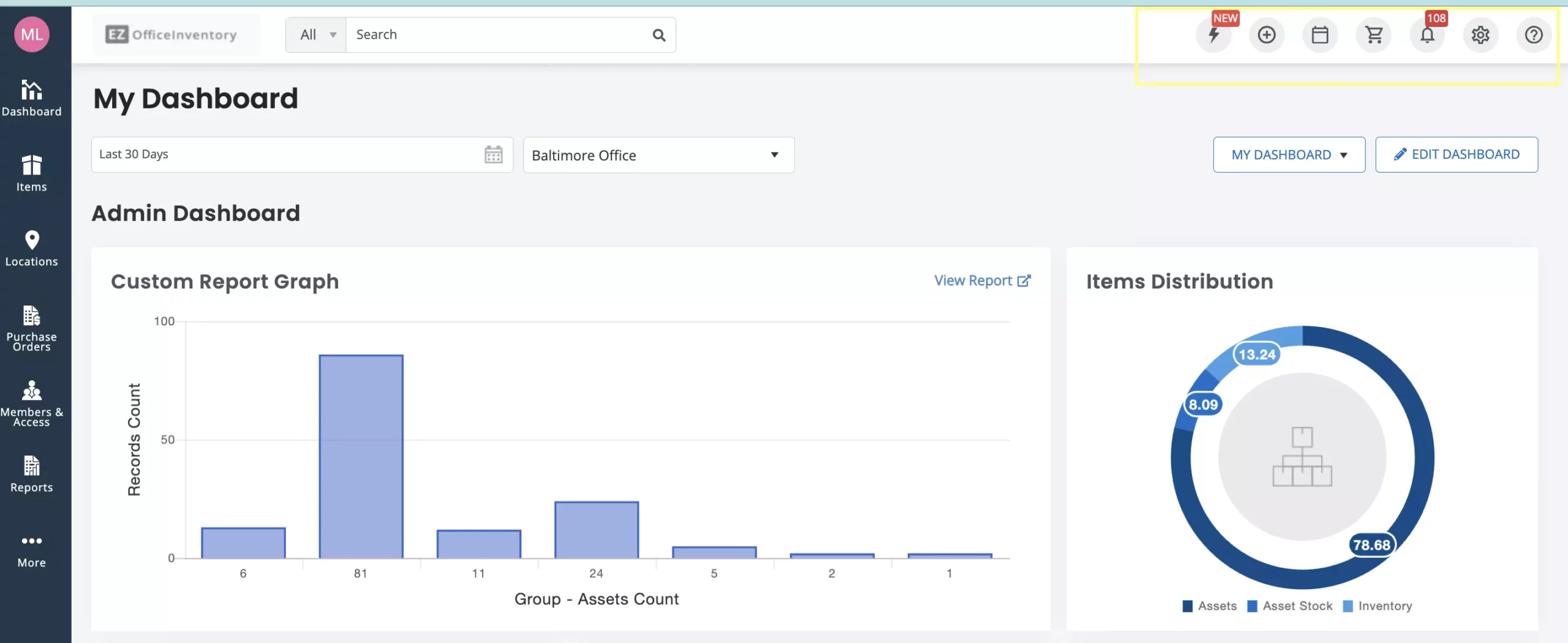Image resolution: width=1568 pixels, height=643 pixels.
Task: Click the EDIT DASHBOARD button
Action: pos(1456,154)
